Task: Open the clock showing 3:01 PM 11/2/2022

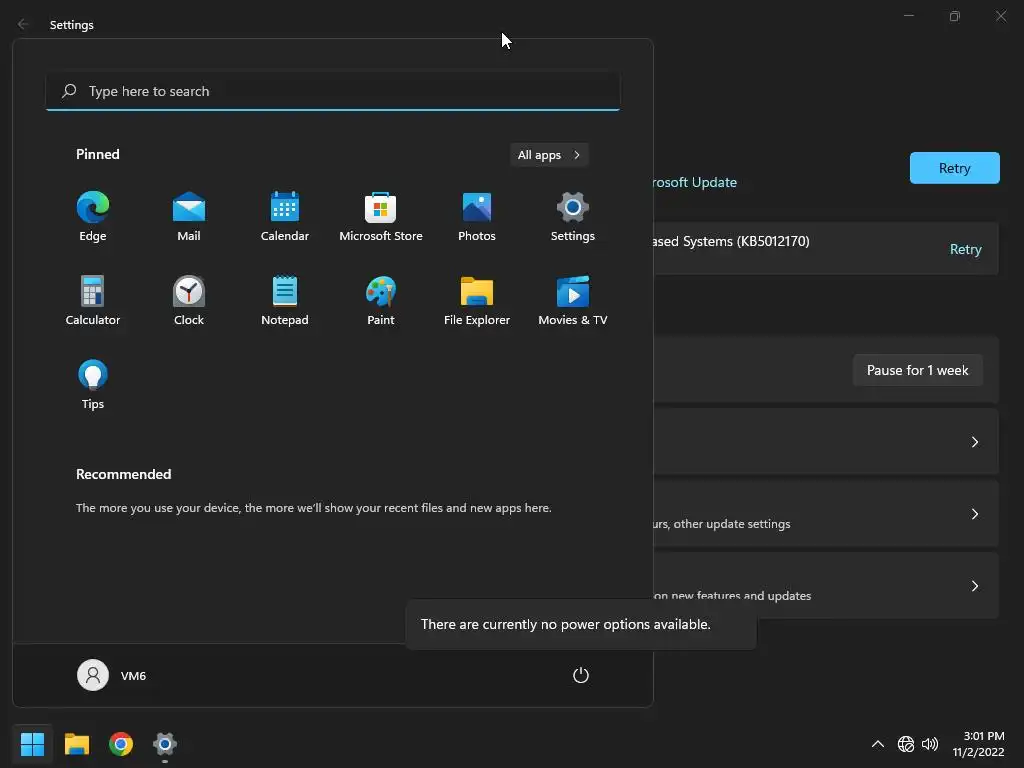Action: click(x=978, y=744)
